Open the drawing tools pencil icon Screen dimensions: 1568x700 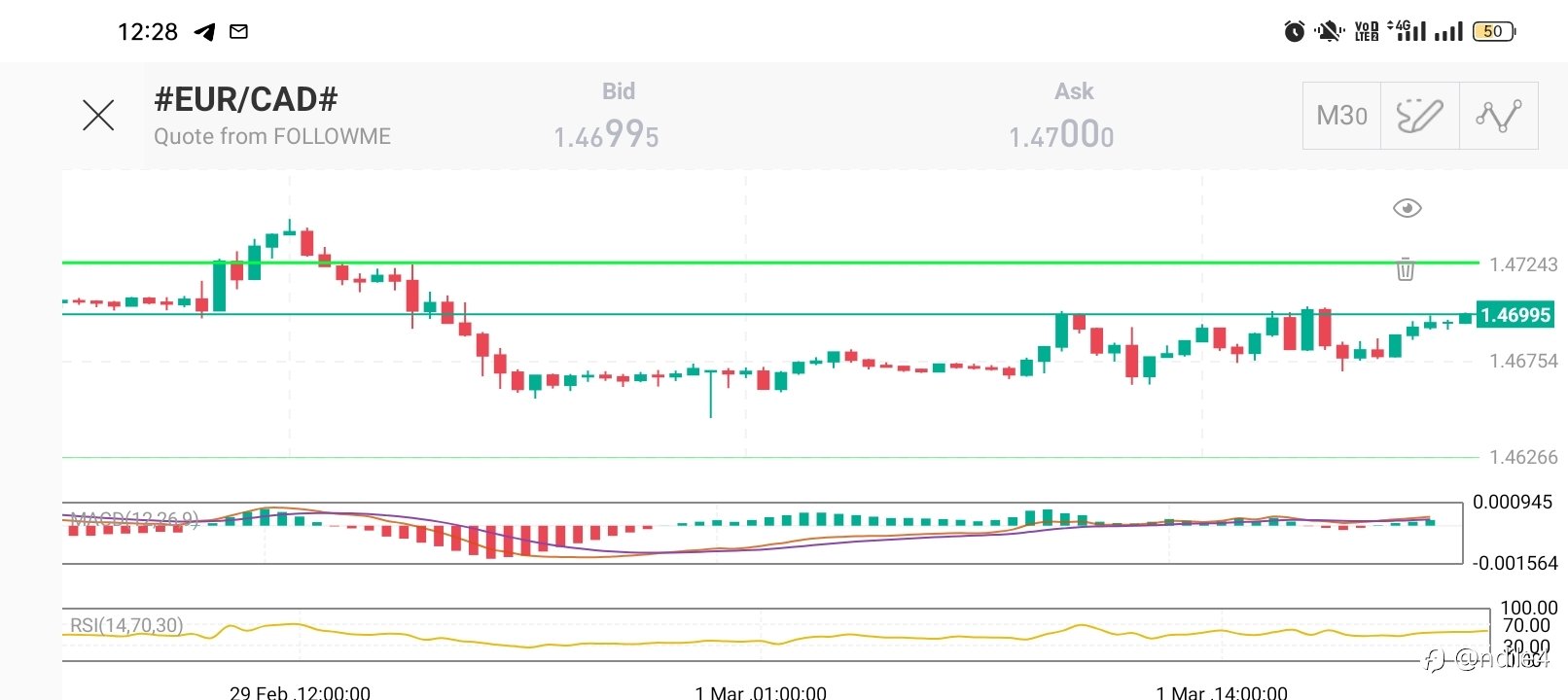pyautogui.click(x=1420, y=116)
